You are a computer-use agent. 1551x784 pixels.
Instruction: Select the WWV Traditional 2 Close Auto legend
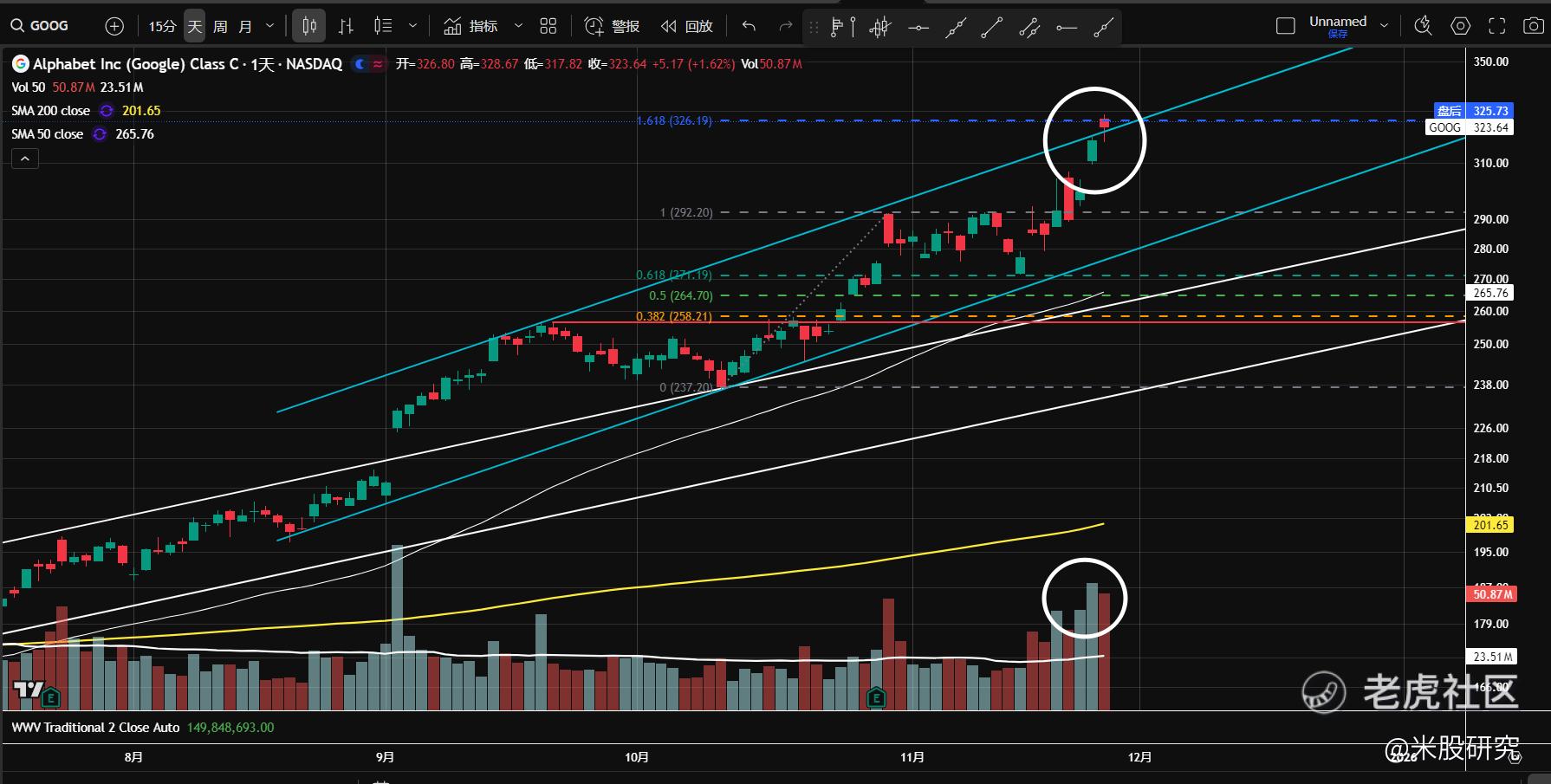(x=95, y=728)
